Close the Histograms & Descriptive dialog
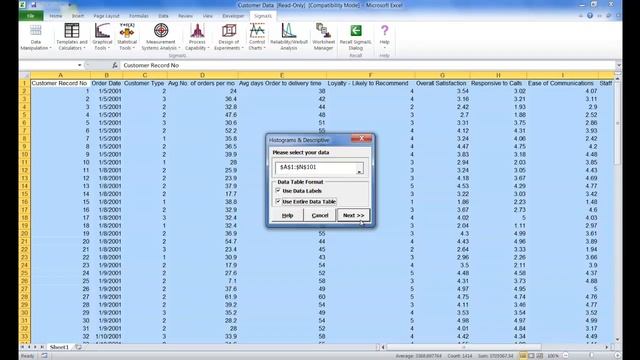 tap(362, 139)
